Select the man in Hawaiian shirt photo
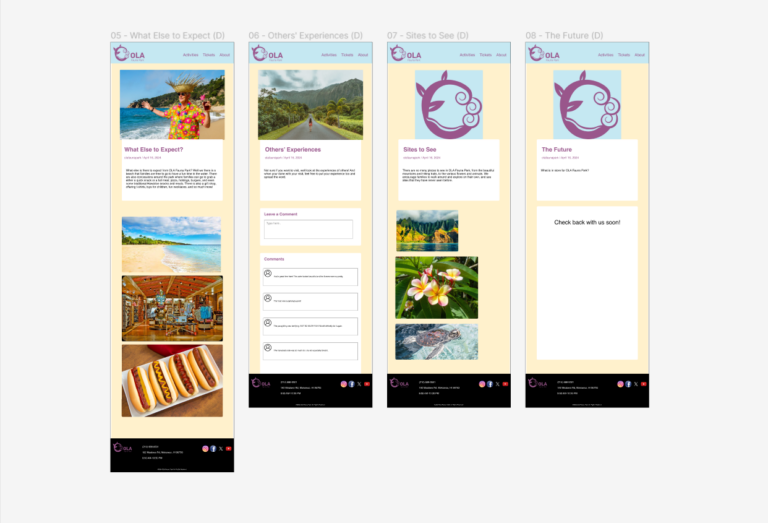 pos(172,105)
